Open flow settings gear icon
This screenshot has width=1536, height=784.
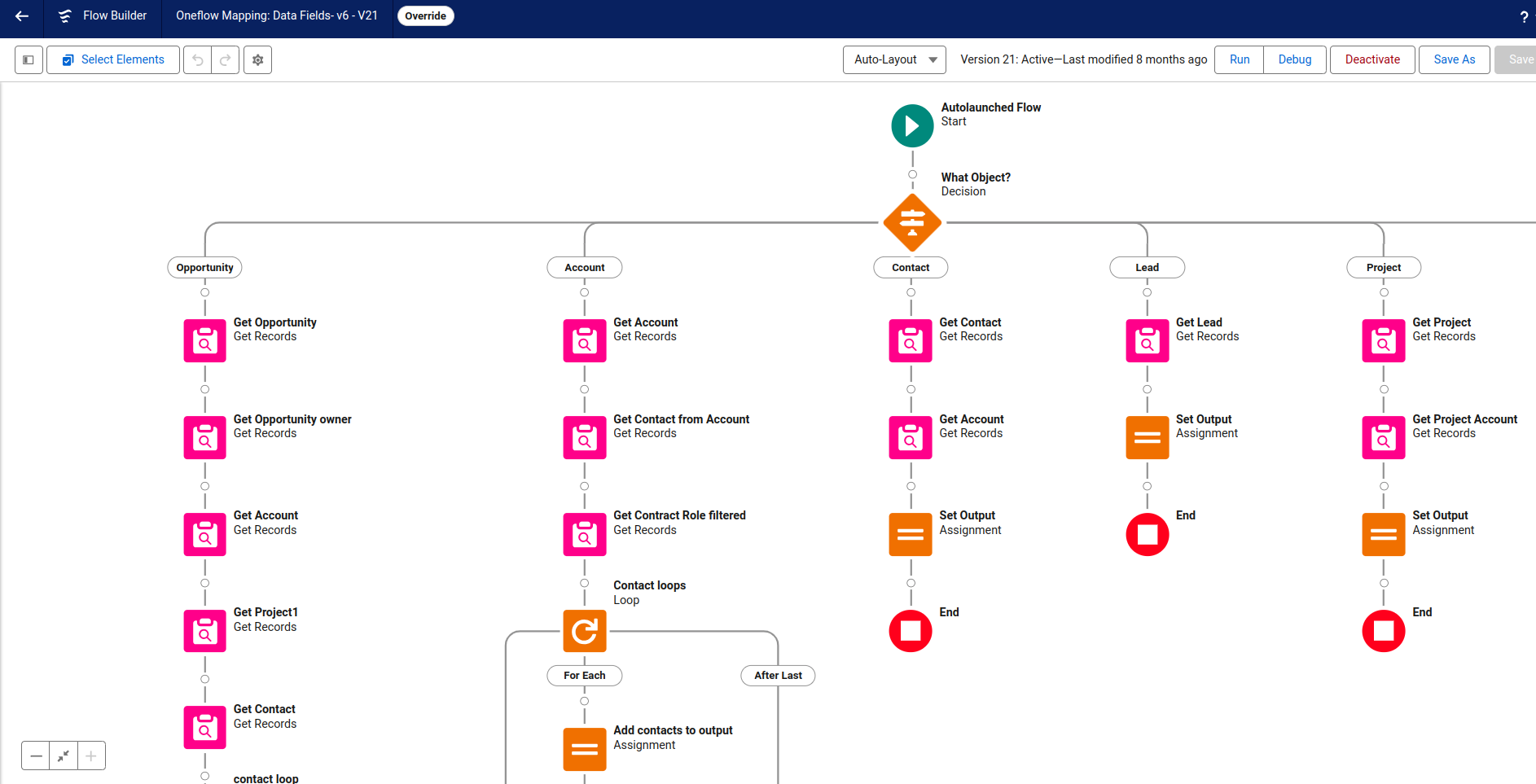click(x=257, y=60)
